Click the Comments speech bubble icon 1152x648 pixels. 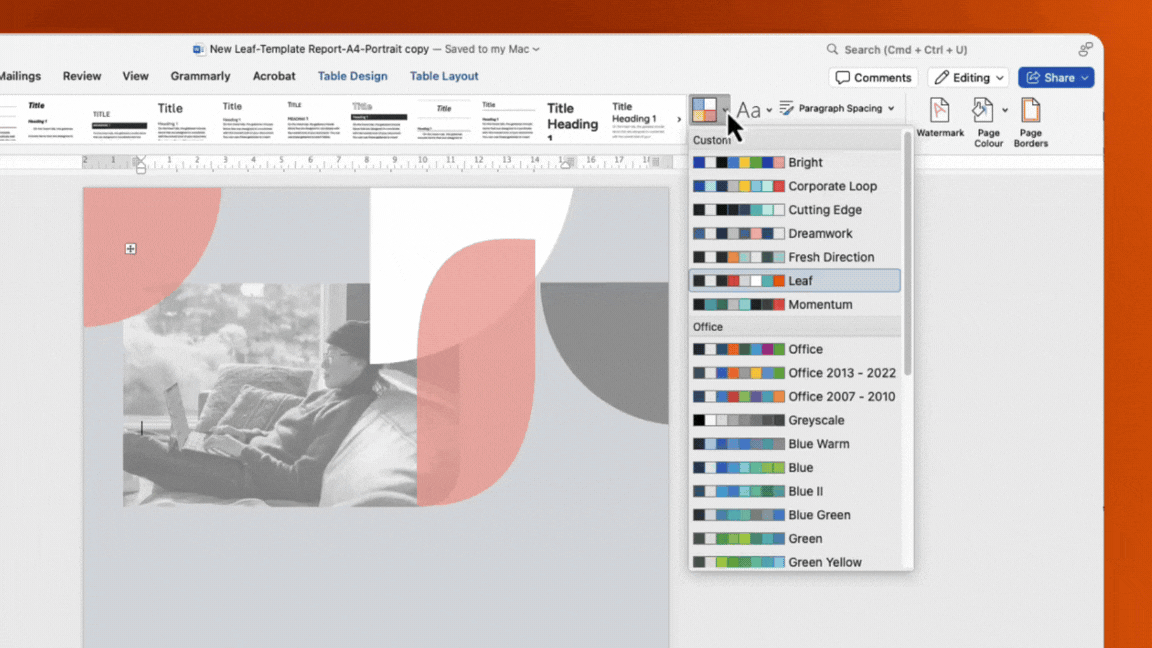coord(843,77)
